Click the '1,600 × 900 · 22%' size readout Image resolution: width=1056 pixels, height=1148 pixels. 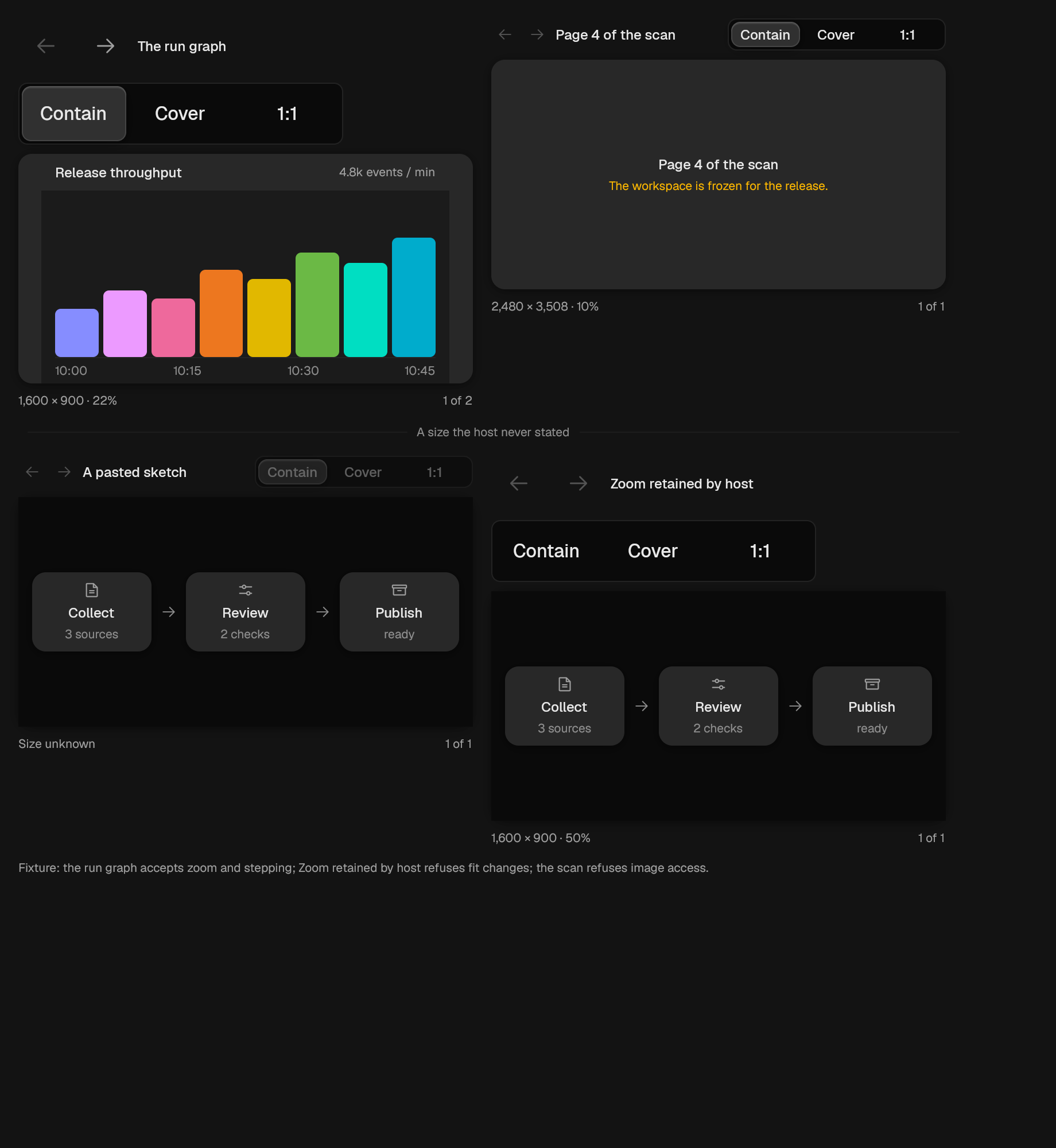(x=68, y=401)
